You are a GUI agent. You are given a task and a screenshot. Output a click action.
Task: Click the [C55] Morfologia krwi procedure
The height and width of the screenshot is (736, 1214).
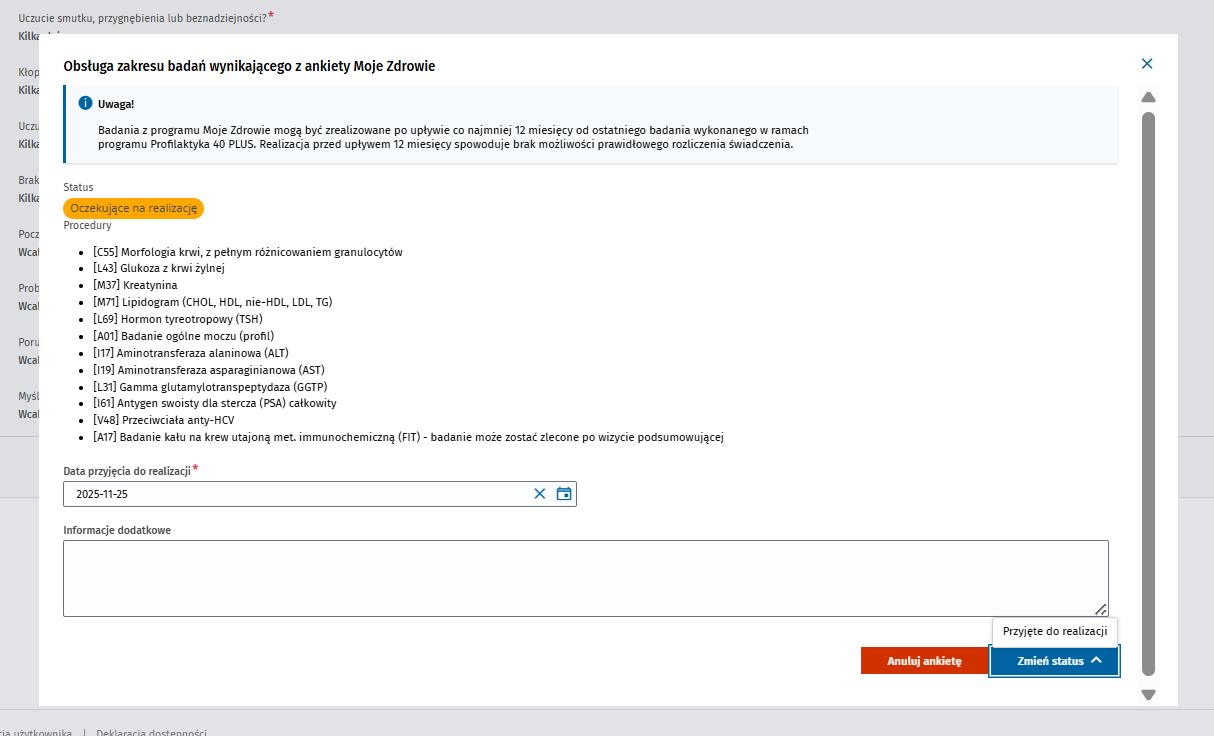[x=248, y=252]
